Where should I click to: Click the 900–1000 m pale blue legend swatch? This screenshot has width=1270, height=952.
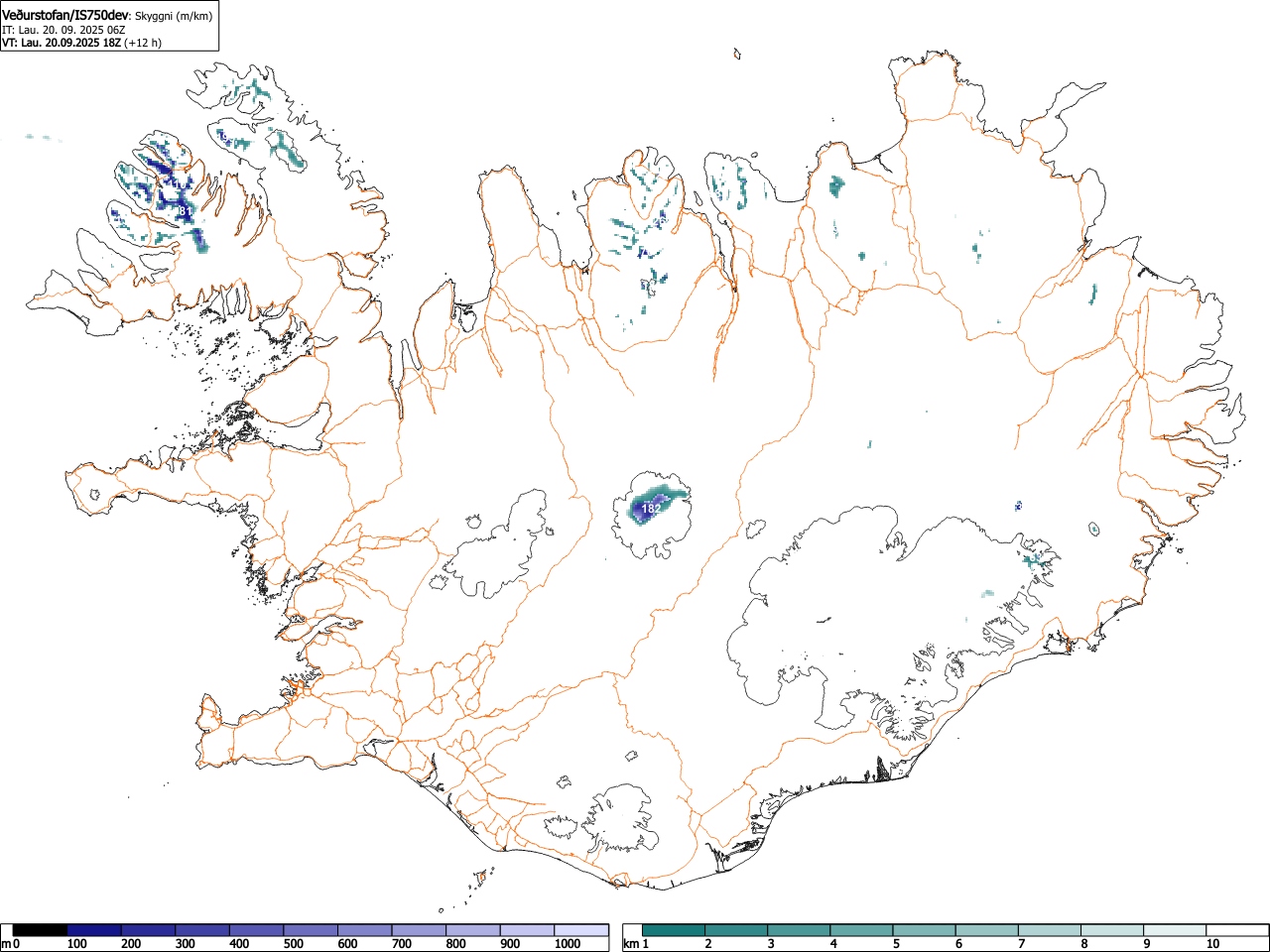tap(527, 930)
